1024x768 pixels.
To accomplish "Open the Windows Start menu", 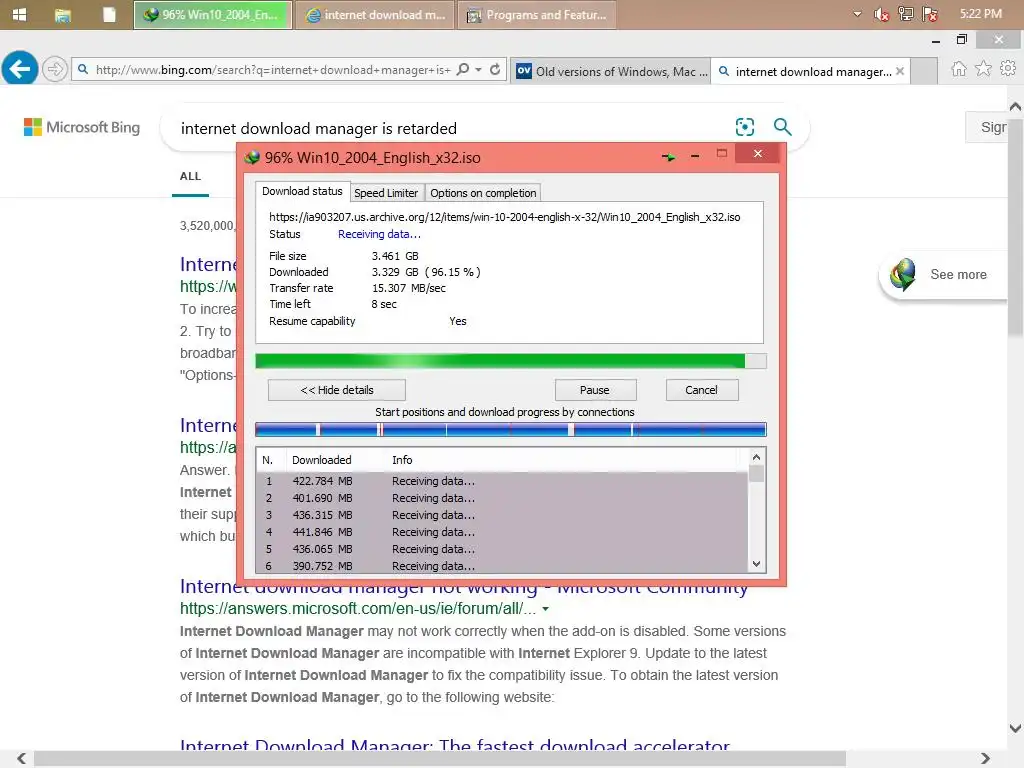I will [20, 14].
